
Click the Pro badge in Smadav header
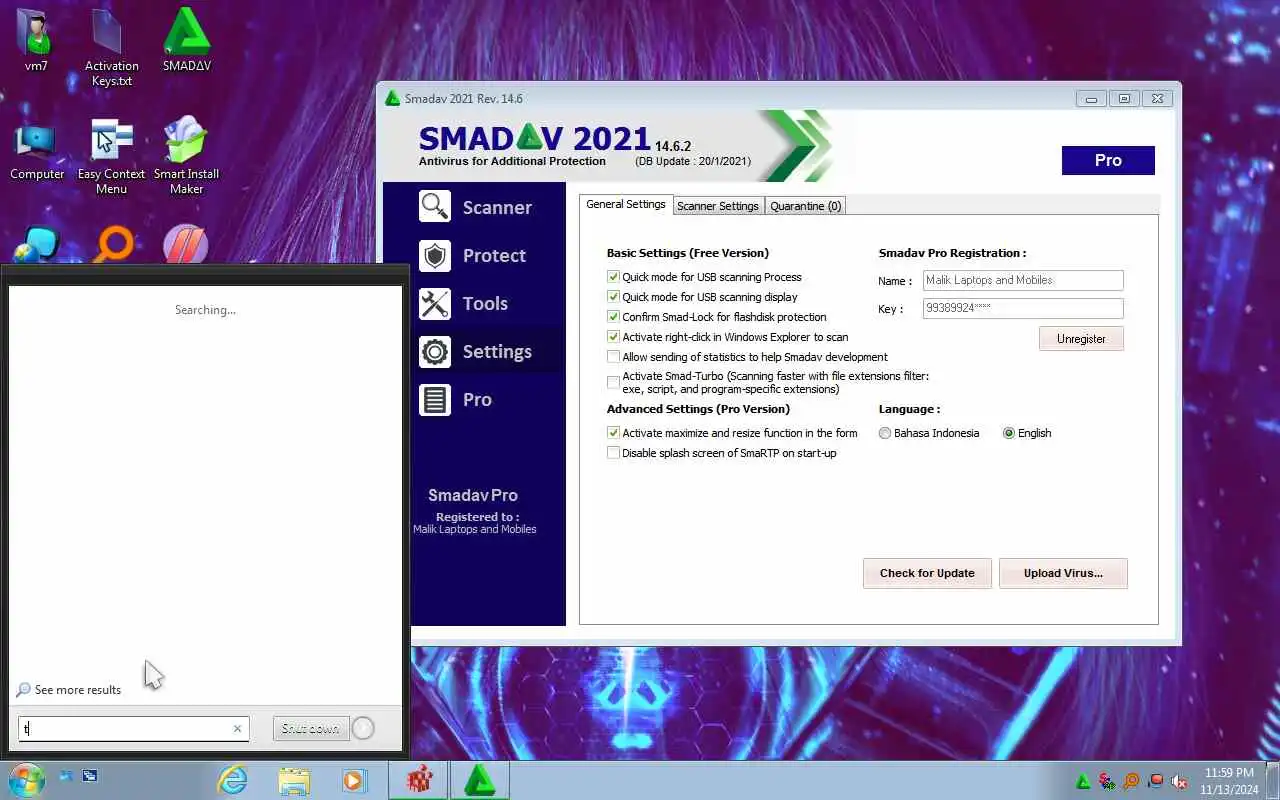pos(1108,160)
